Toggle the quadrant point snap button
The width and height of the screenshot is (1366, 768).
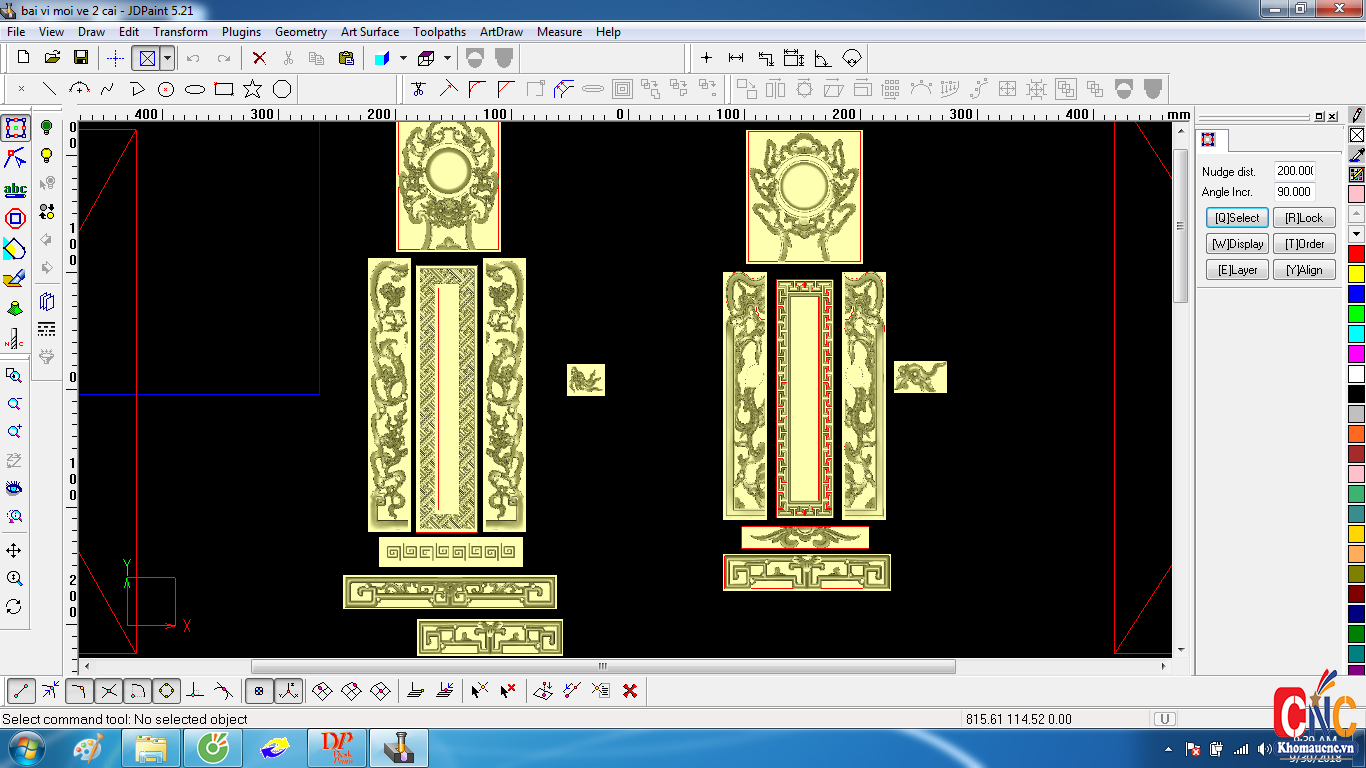tap(166, 690)
